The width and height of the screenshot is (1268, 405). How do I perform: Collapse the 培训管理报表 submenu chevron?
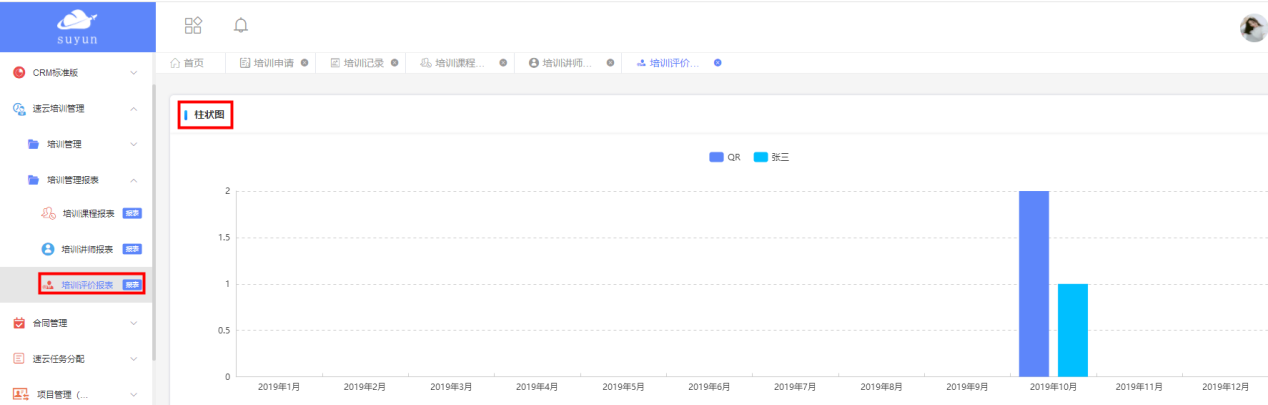tap(134, 180)
